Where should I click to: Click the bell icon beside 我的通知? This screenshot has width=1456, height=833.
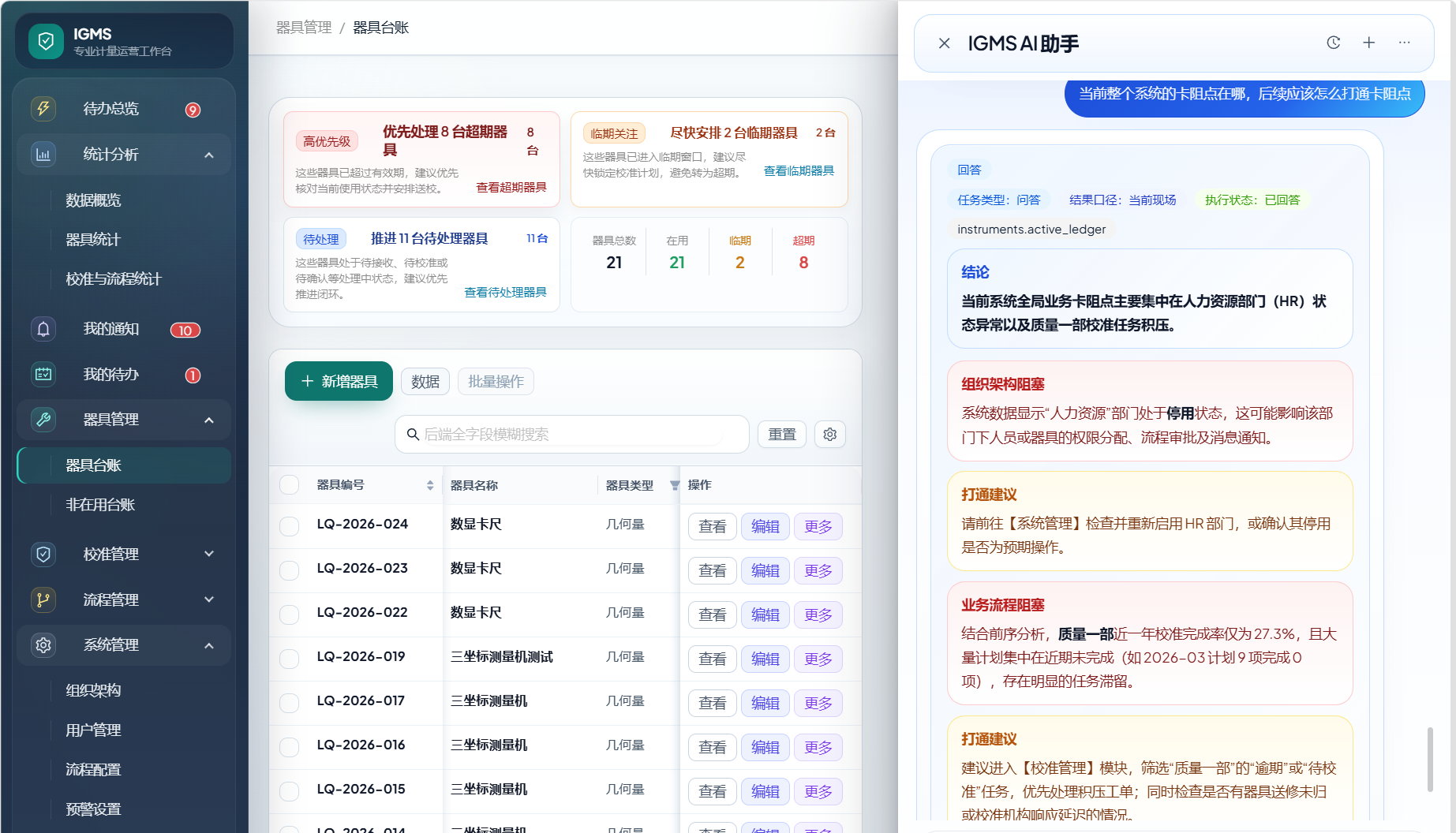click(x=43, y=329)
